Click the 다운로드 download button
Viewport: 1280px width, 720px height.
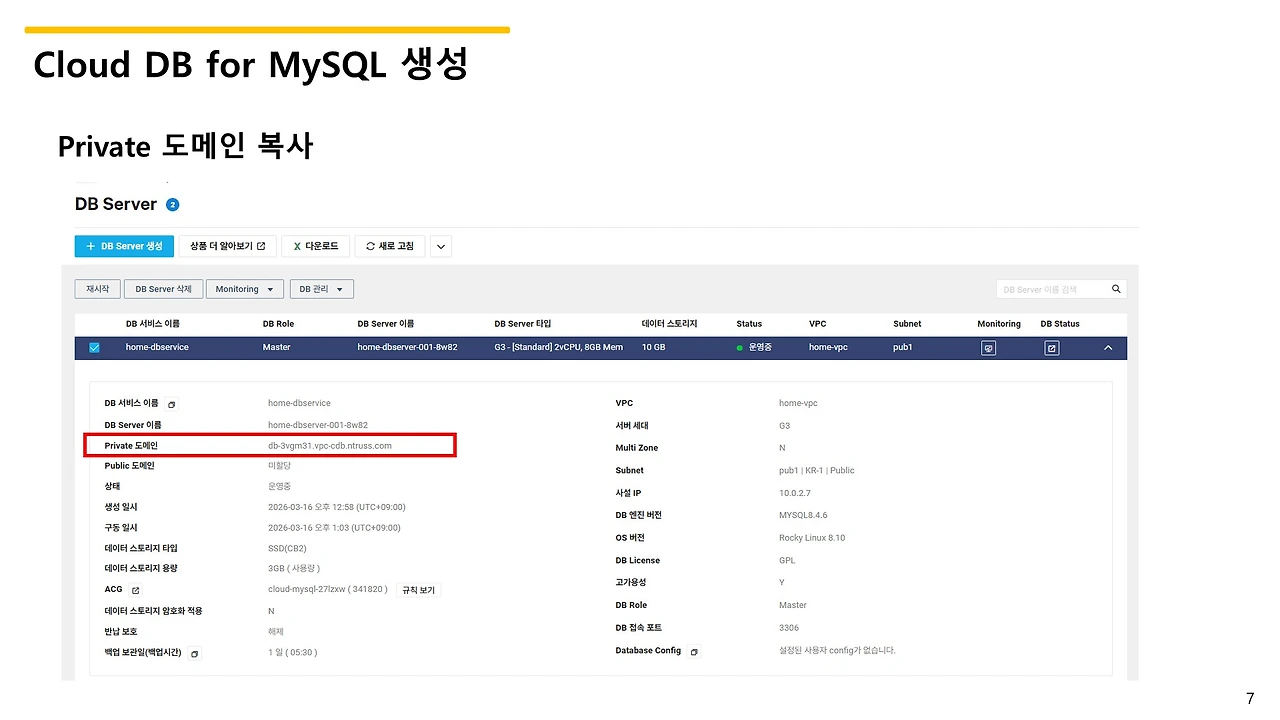pyautogui.click(x=315, y=246)
